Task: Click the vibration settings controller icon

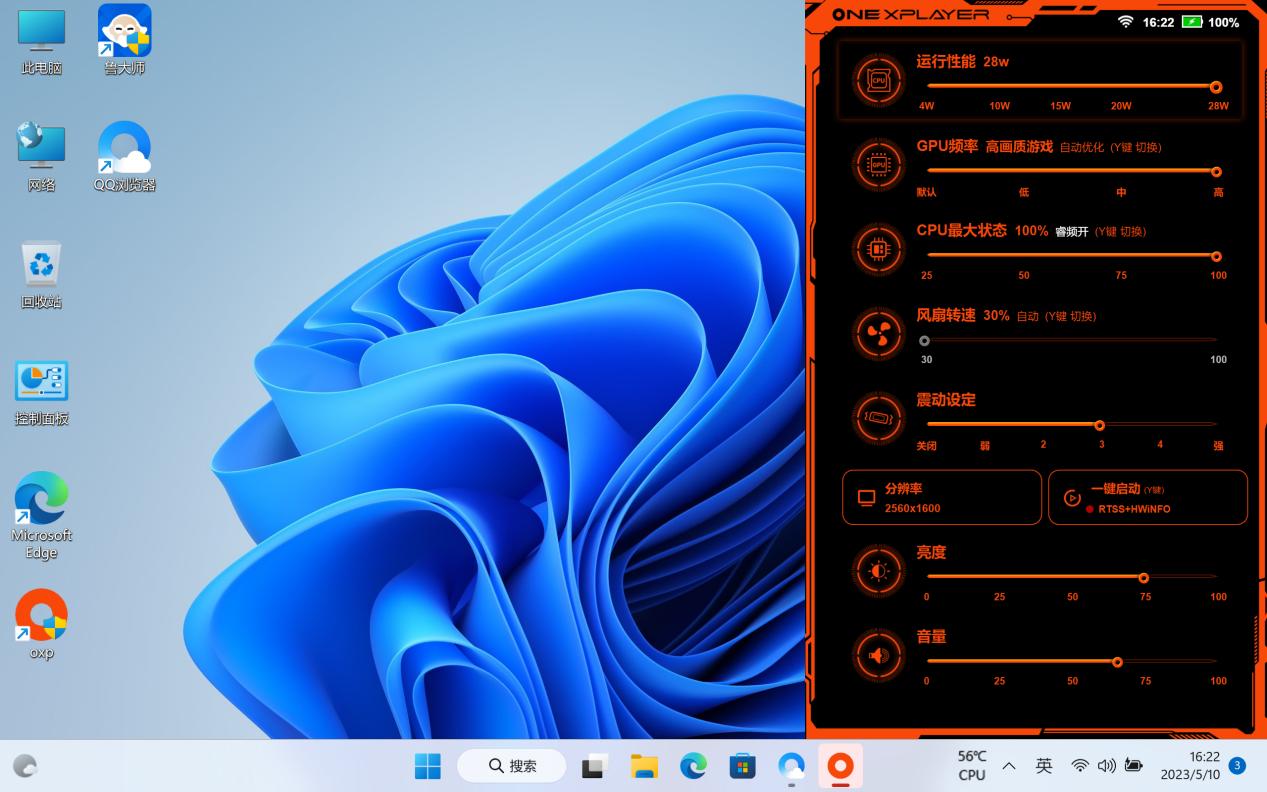Action: tap(878, 416)
